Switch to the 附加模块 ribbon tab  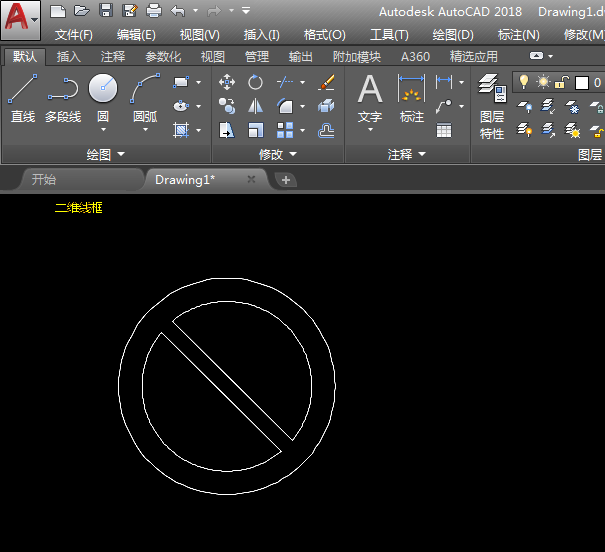(357, 57)
